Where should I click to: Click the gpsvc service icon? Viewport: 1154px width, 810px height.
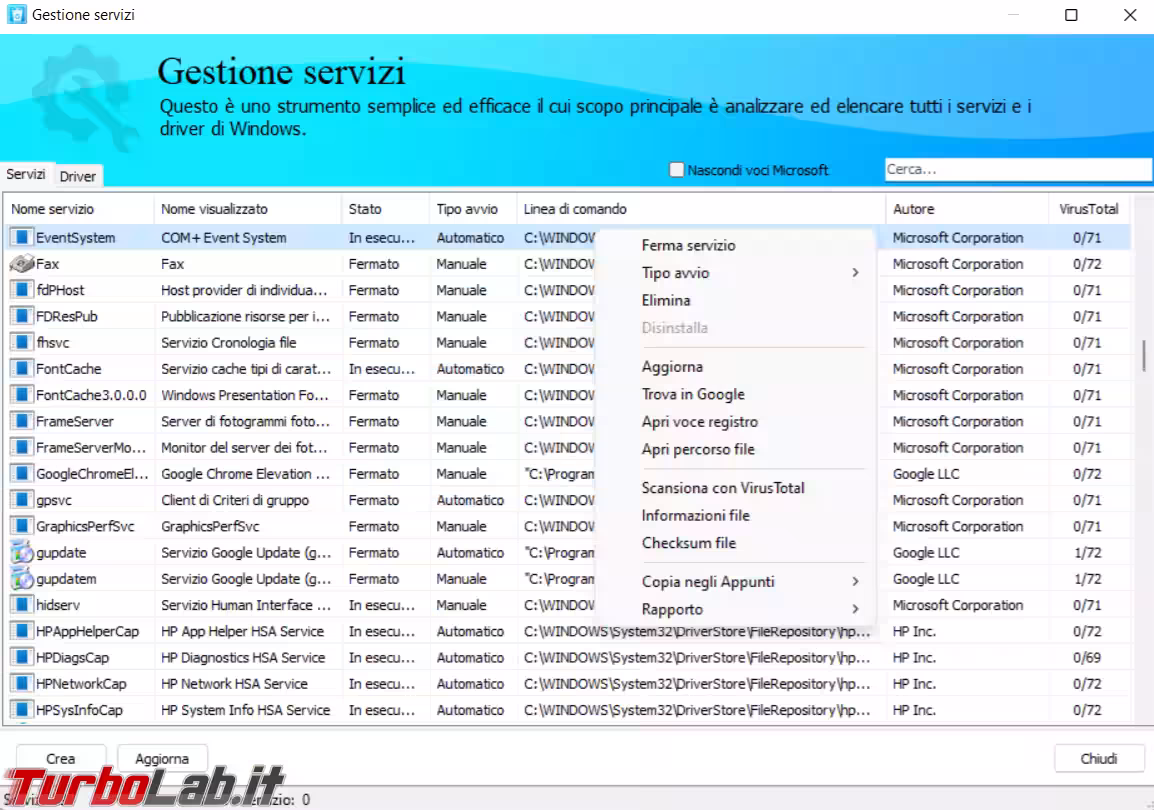(21, 500)
